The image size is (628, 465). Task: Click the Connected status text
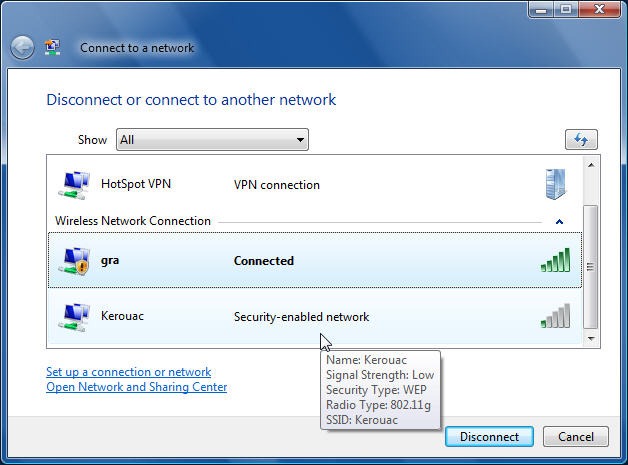click(x=264, y=261)
